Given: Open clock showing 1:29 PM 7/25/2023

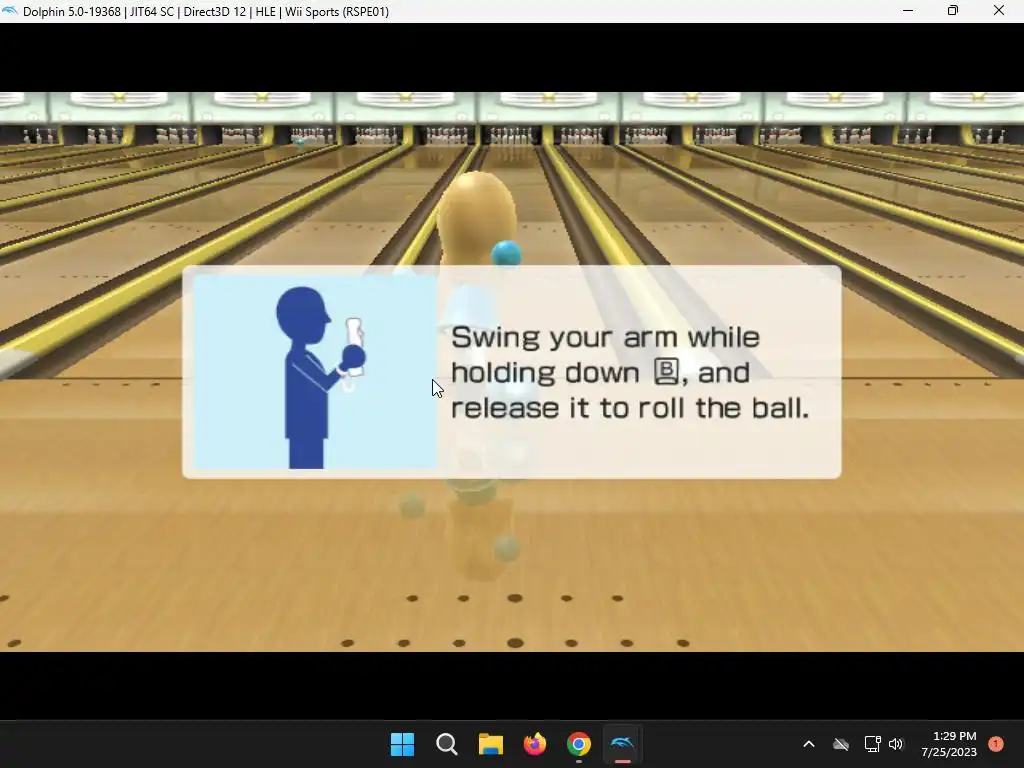Looking at the screenshot, I should click(x=949, y=744).
